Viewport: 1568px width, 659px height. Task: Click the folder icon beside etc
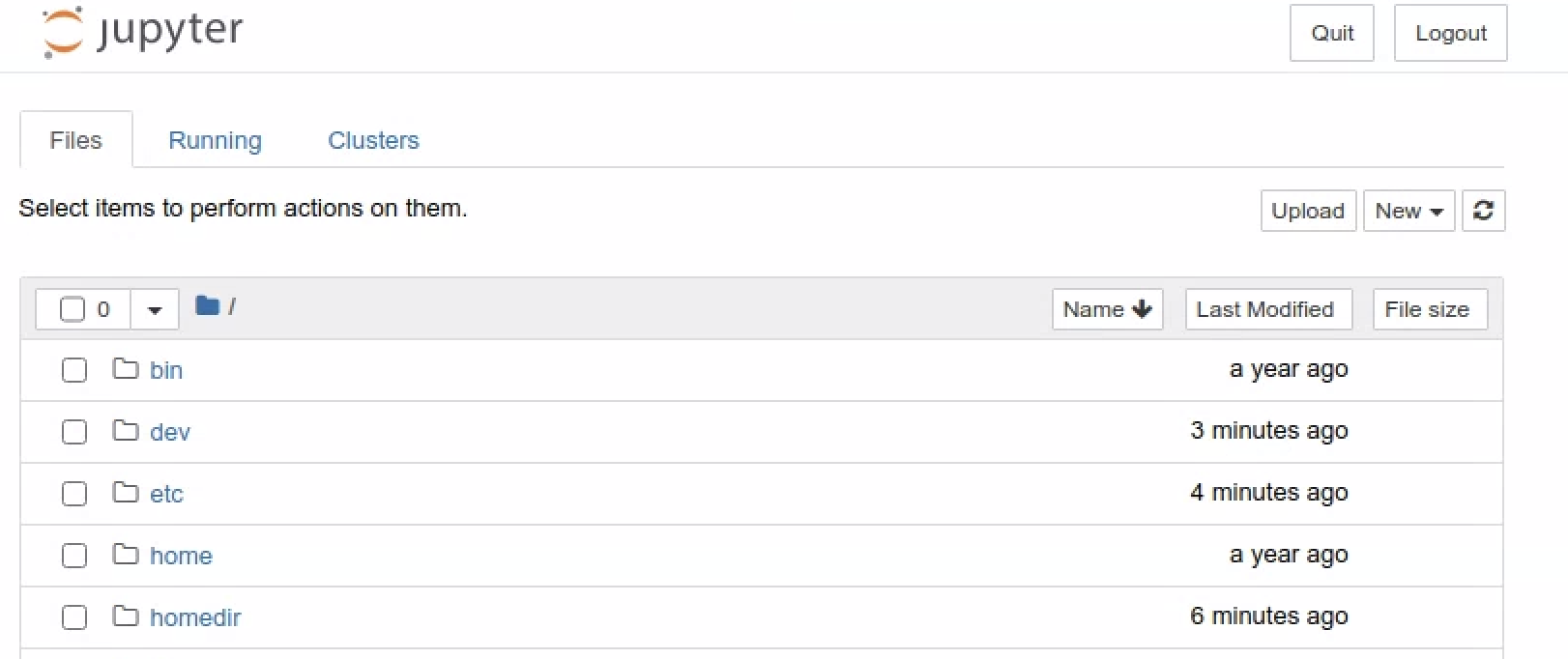(x=126, y=493)
